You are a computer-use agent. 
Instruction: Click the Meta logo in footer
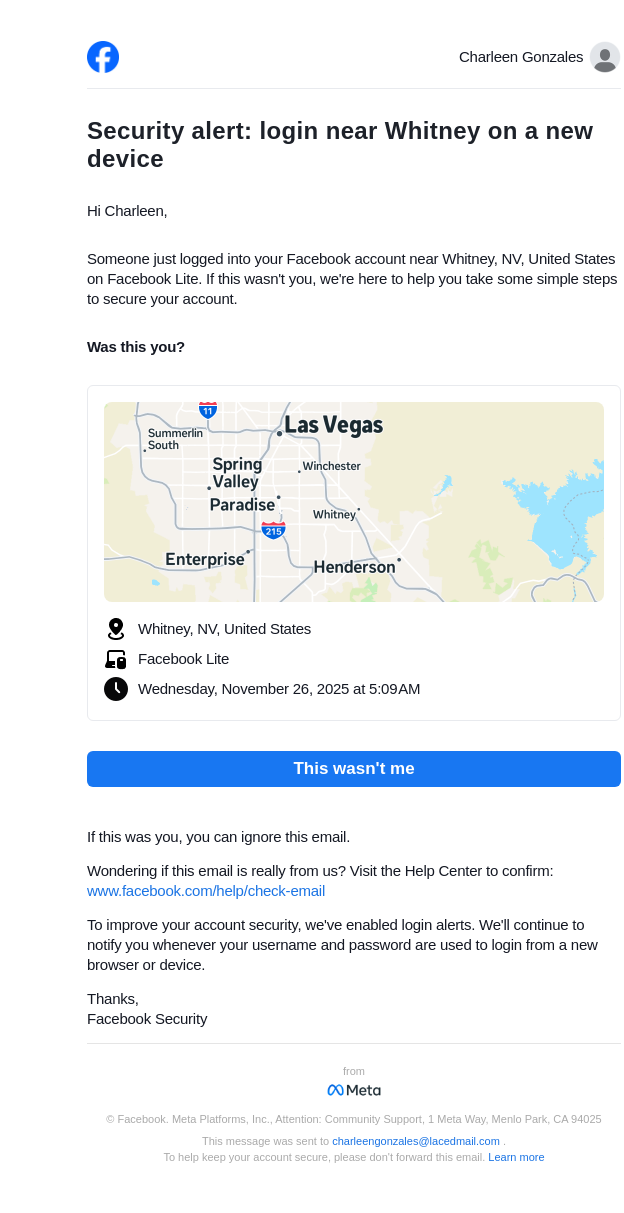click(354, 1090)
